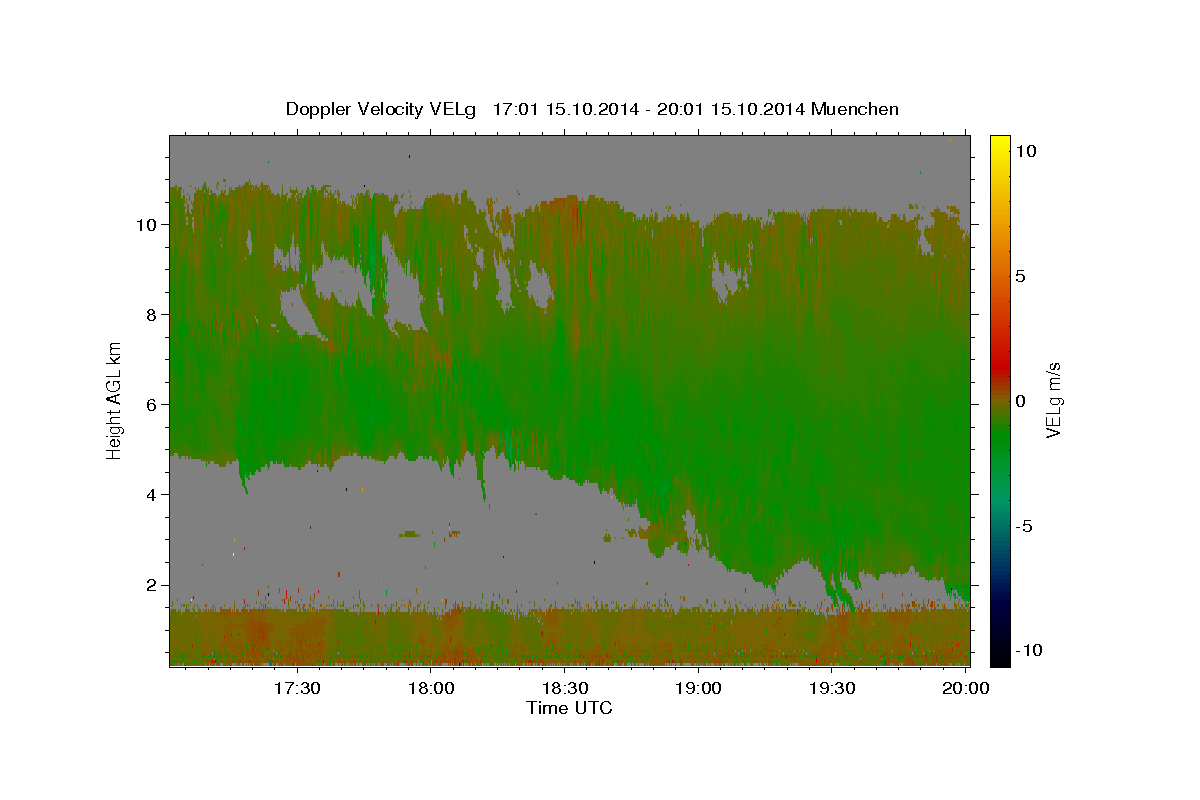
Task: Click the 'Time UTC' axis title
Action: pyautogui.click(x=569, y=708)
